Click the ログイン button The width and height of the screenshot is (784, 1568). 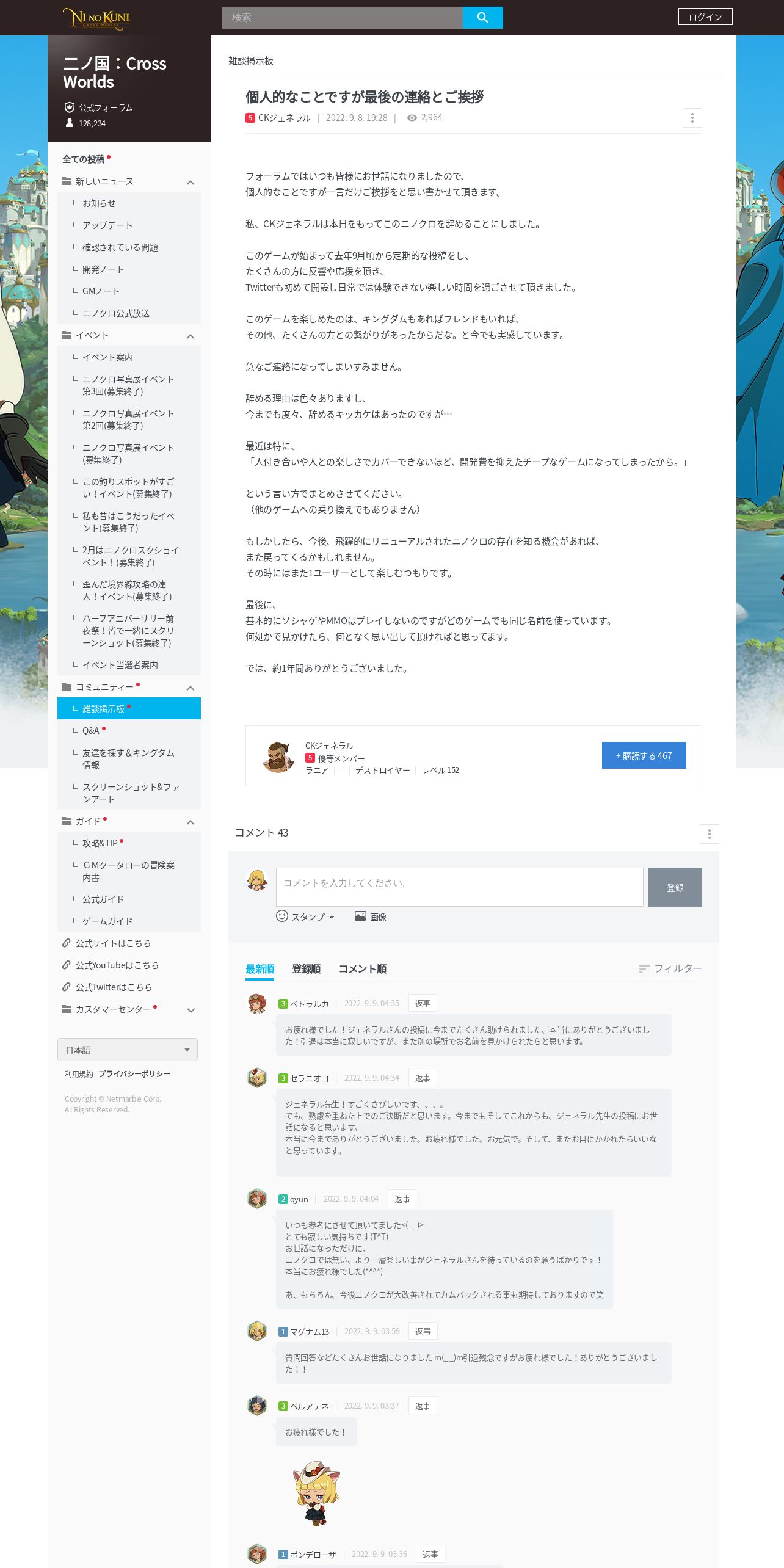705,16
